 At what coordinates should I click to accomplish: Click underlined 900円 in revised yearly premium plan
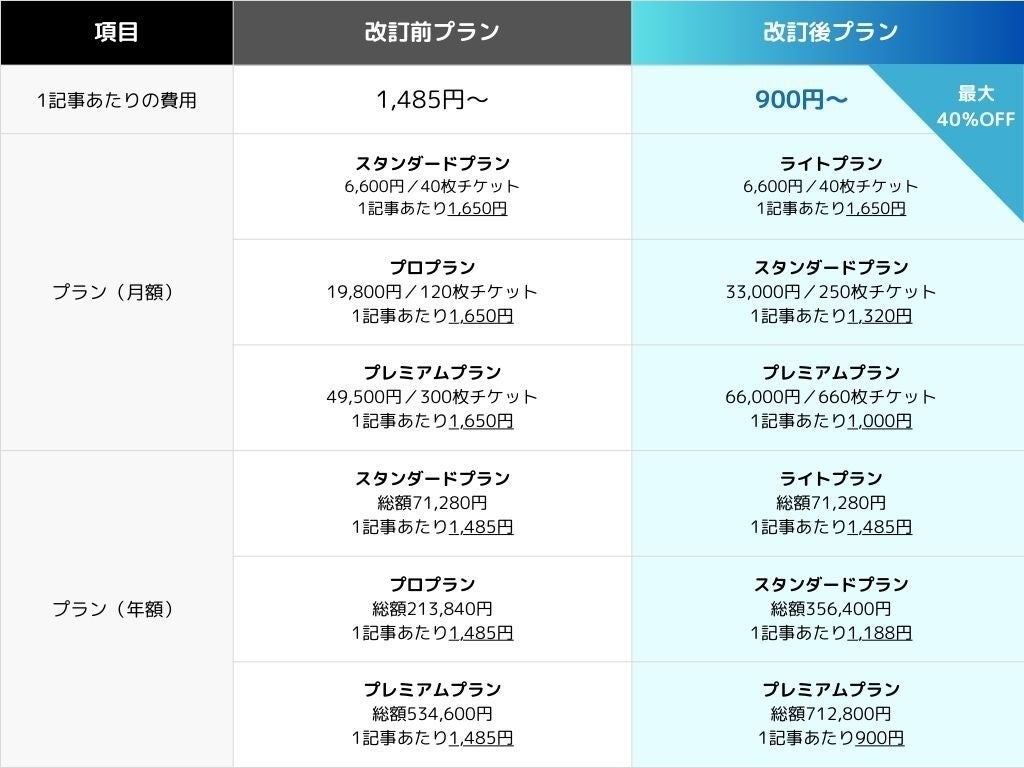coord(879,738)
